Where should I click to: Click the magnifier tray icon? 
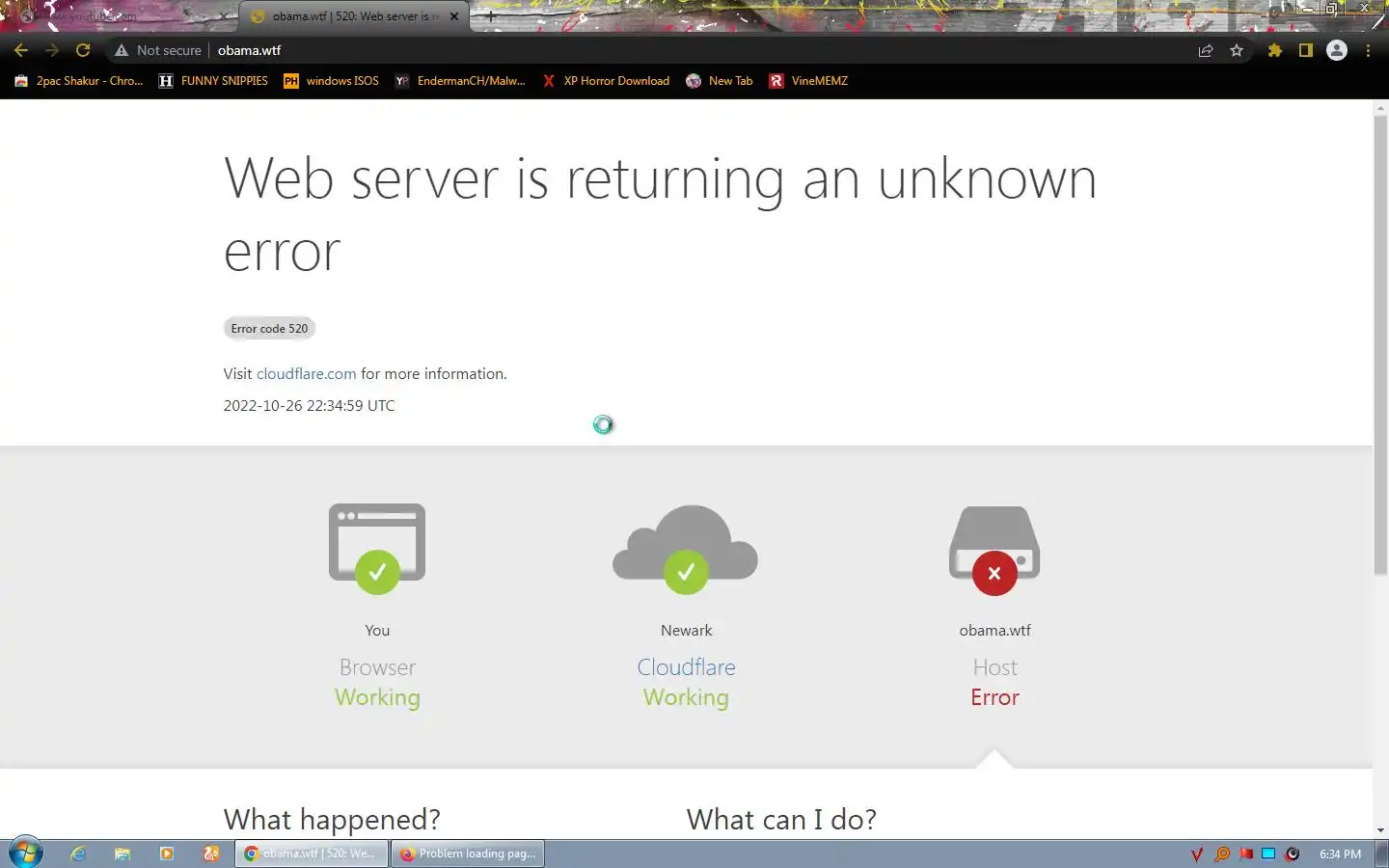tap(1222, 854)
